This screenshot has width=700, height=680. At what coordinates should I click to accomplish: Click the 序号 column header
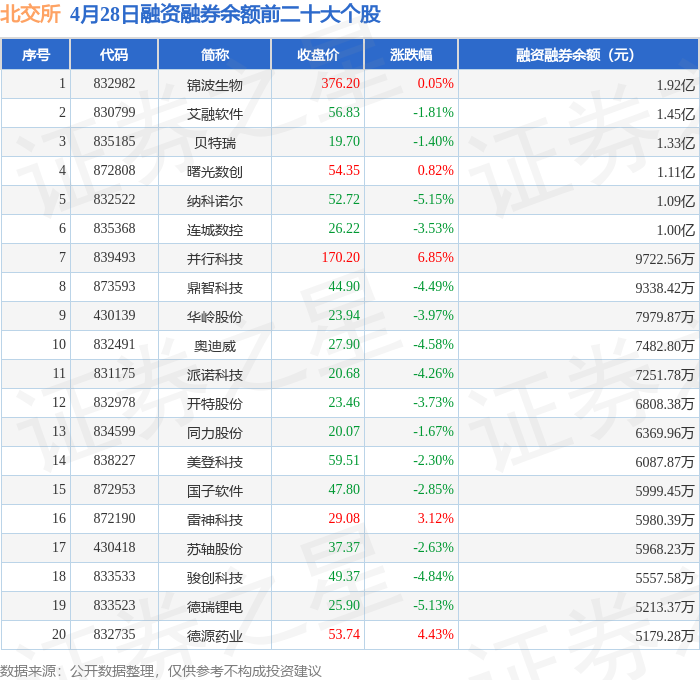pos(35,54)
